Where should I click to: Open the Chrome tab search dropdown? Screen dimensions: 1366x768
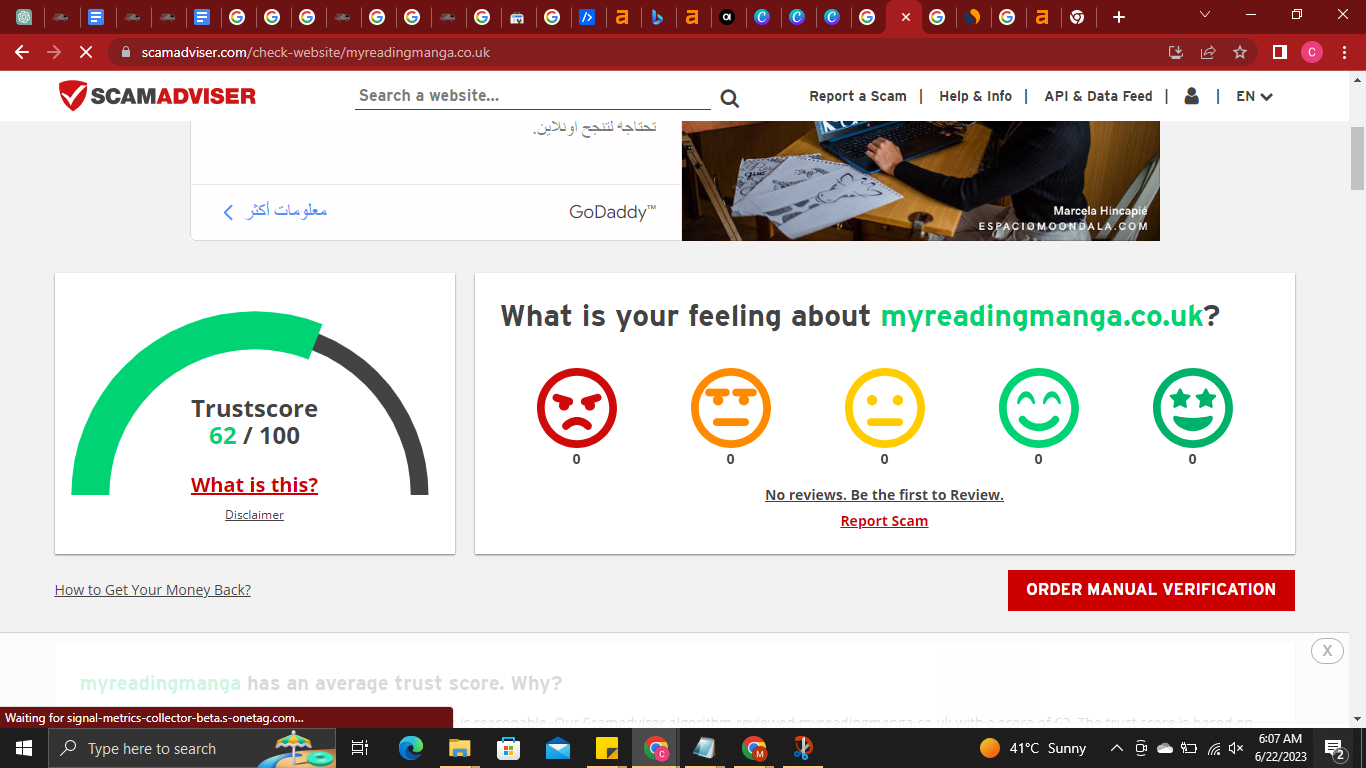click(1204, 15)
